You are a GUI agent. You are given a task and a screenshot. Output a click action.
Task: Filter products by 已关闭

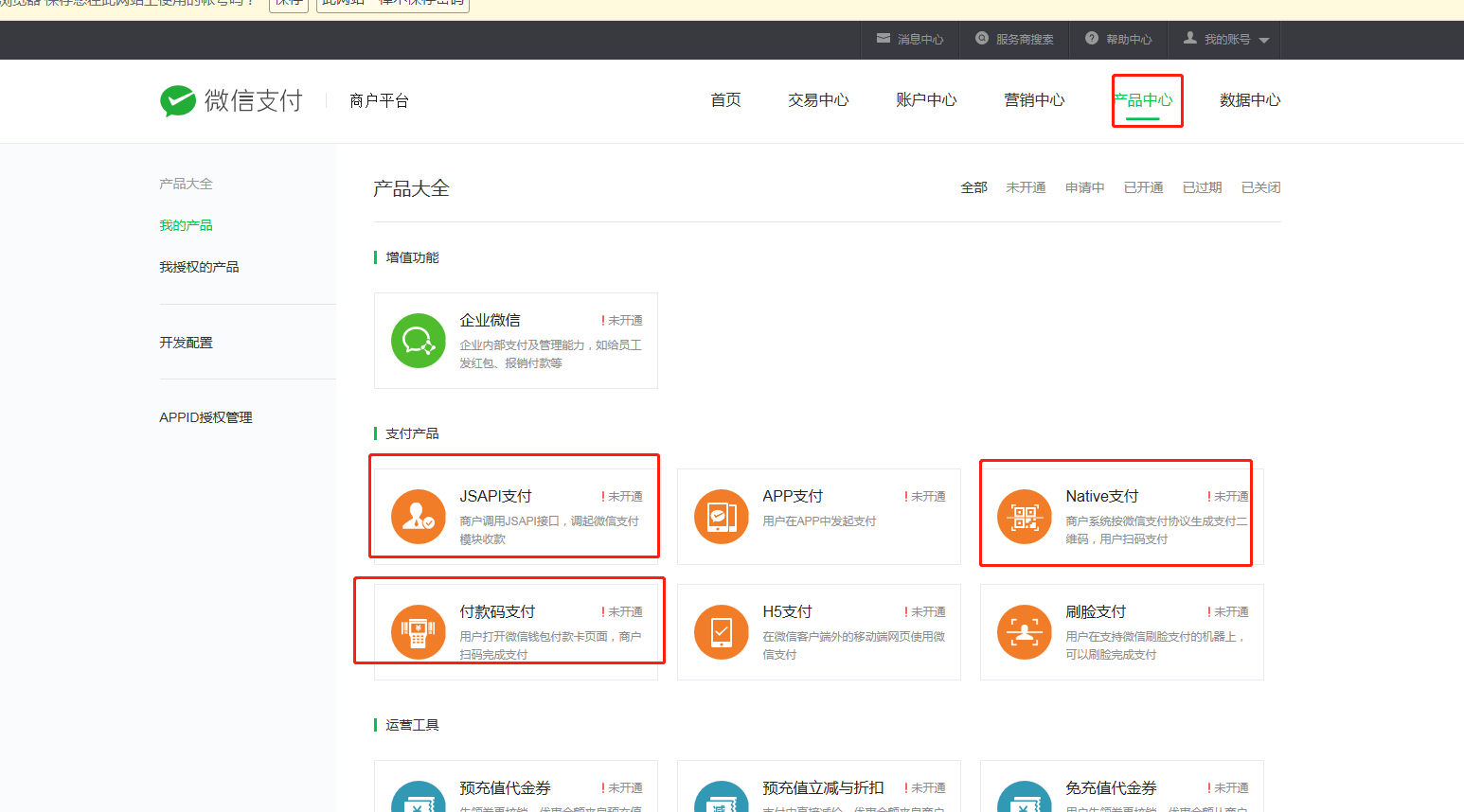click(x=1261, y=187)
